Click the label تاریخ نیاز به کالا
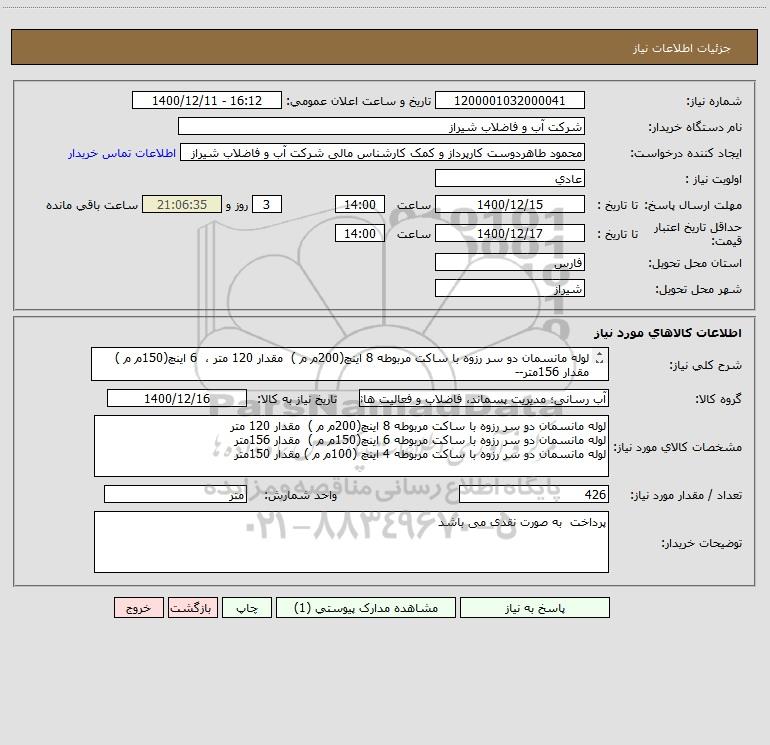 (297, 399)
